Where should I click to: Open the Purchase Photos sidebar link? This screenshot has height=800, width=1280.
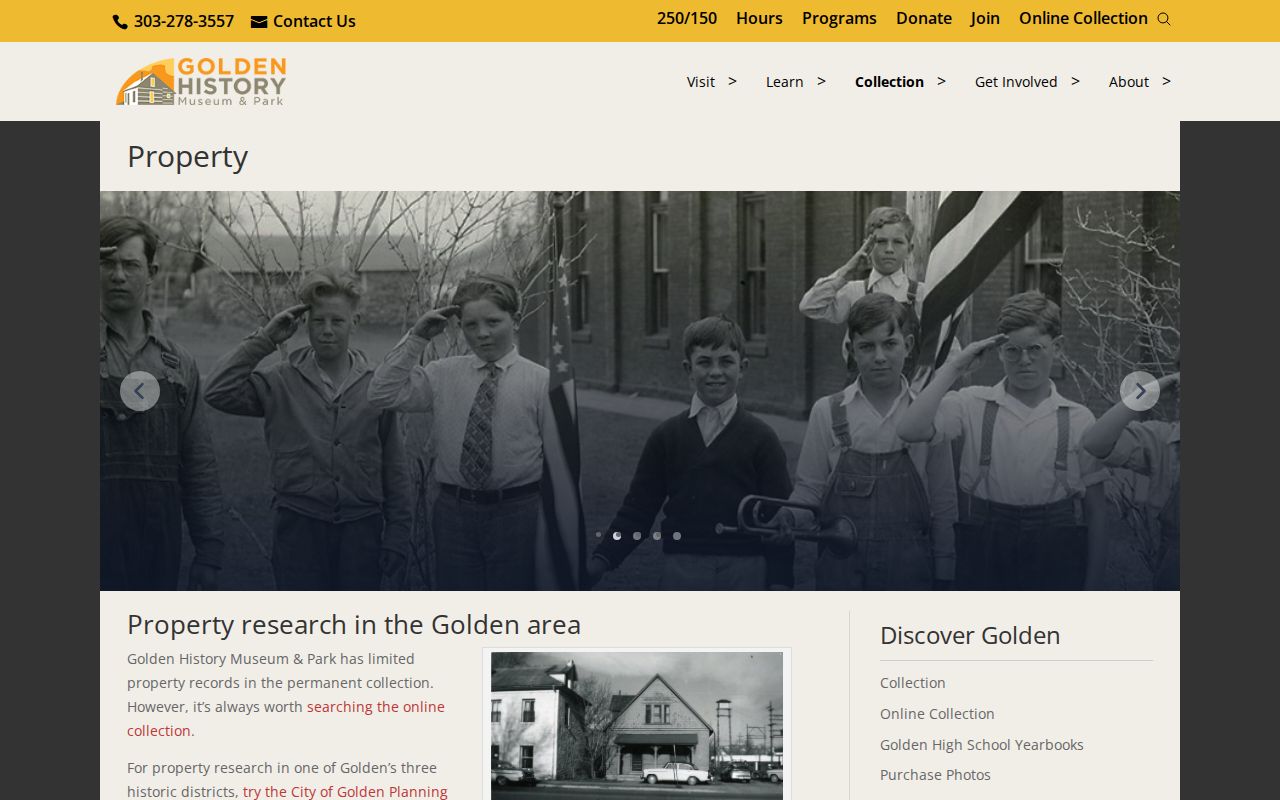[x=935, y=775]
